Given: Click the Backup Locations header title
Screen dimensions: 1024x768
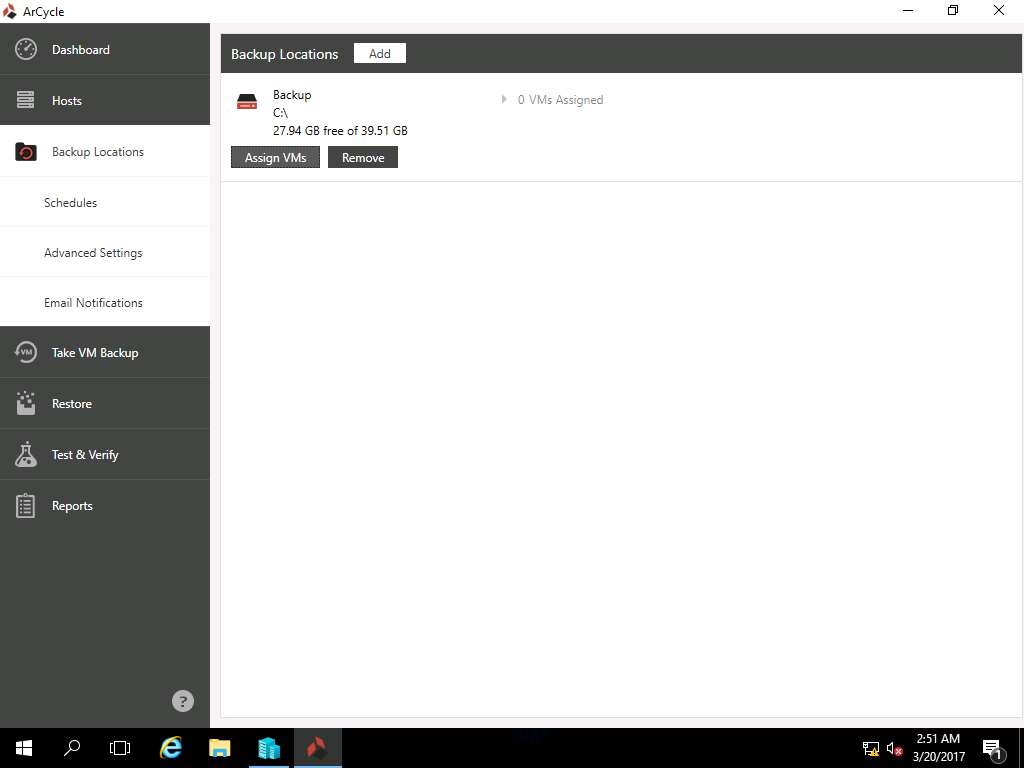Looking at the screenshot, I should (x=284, y=54).
